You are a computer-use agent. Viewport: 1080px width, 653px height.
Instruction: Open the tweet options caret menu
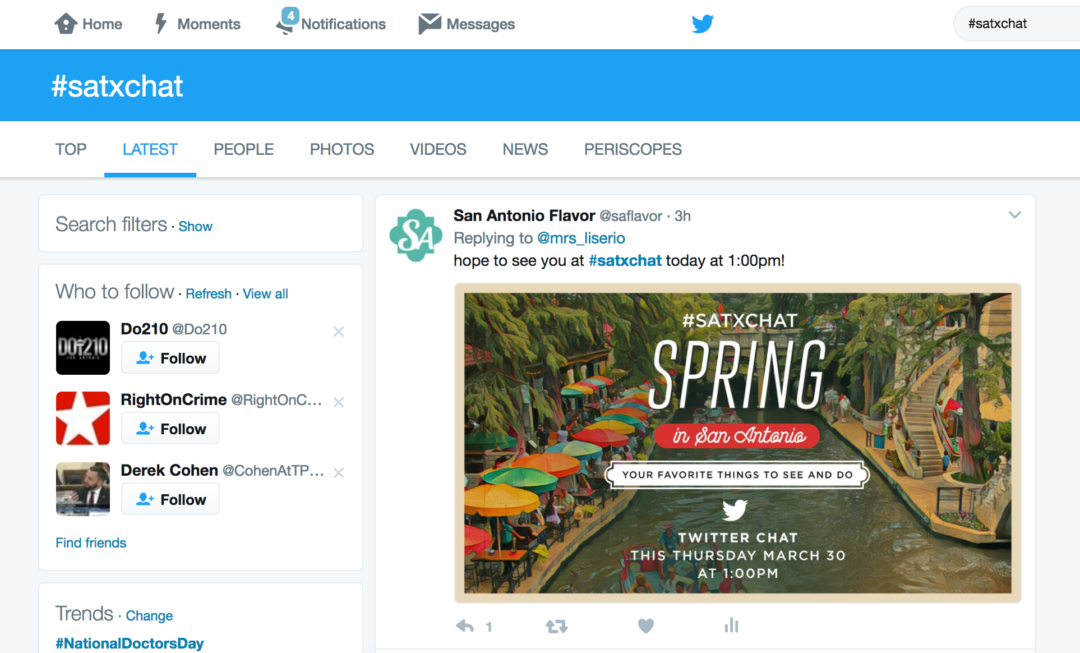point(1015,214)
